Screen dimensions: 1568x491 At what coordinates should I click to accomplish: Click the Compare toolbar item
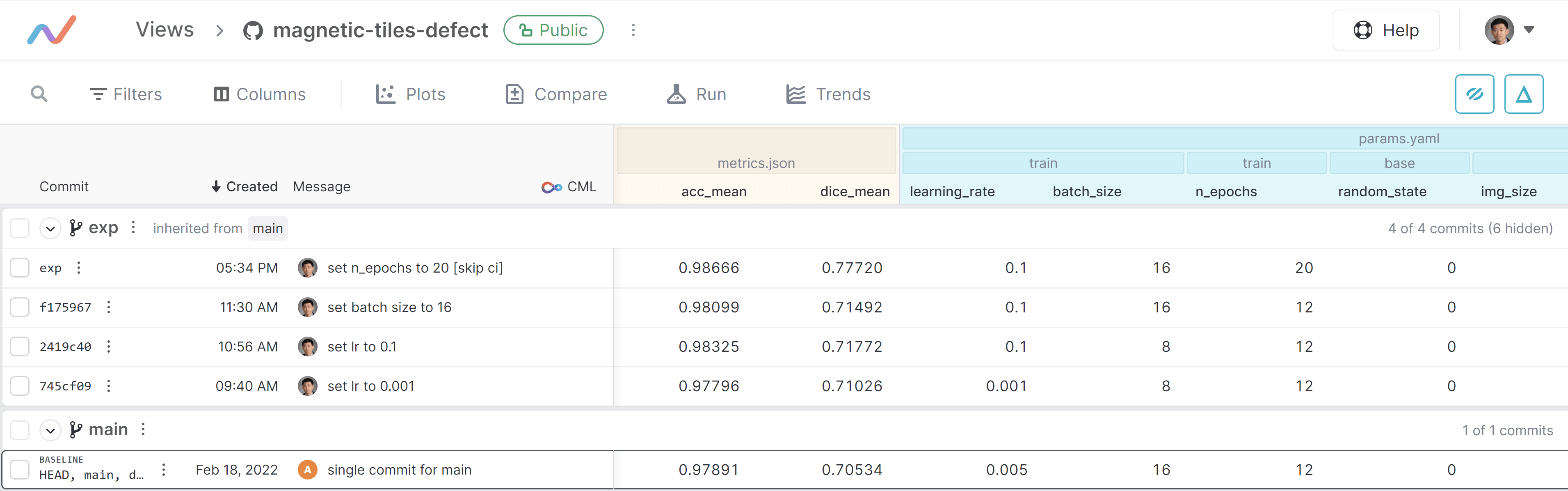click(556, 94)
